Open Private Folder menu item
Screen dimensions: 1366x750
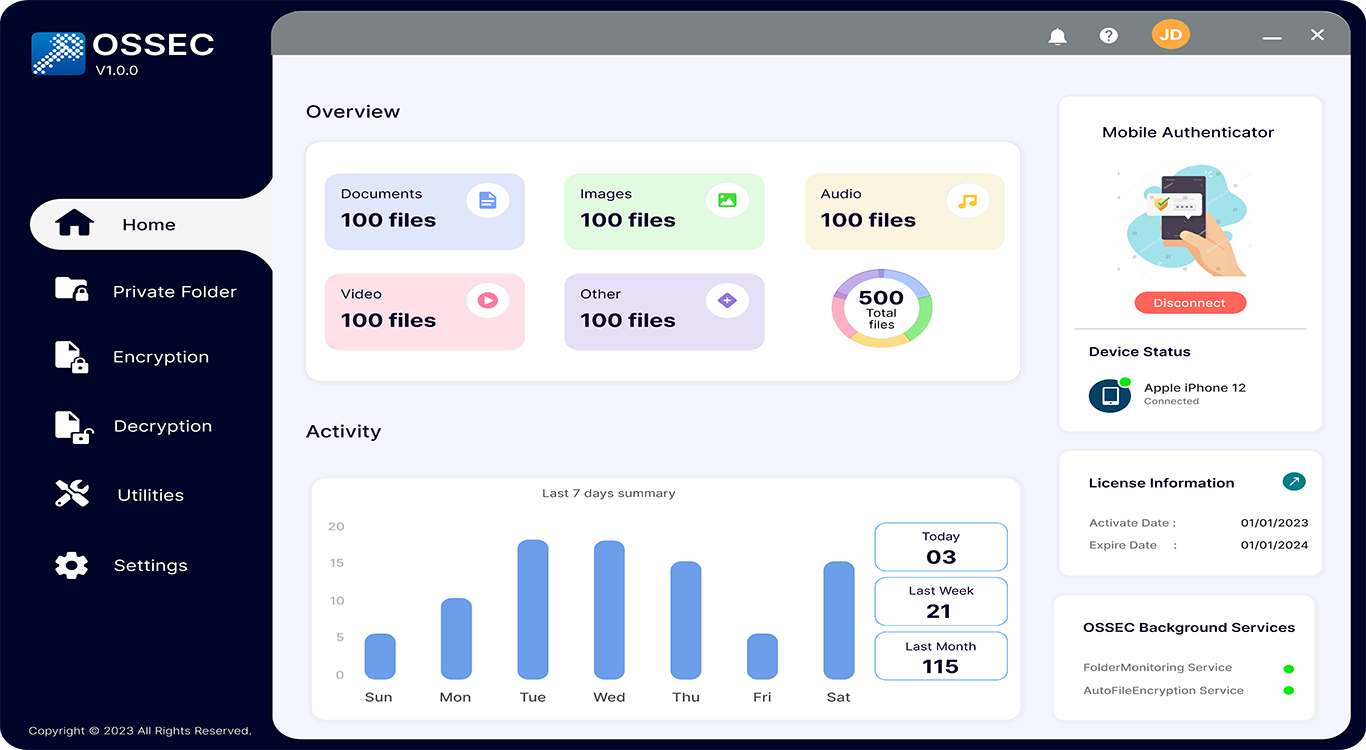(x=146, y=291)
